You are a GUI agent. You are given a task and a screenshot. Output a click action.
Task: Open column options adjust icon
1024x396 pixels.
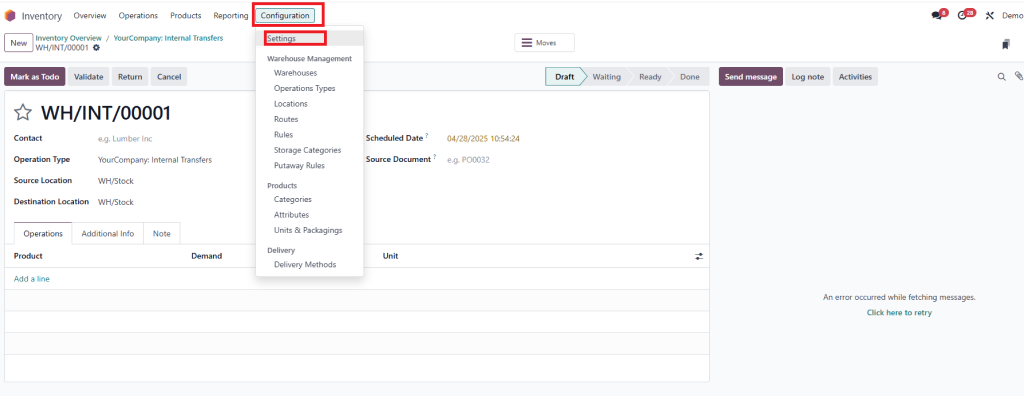(x=699, y=256)
